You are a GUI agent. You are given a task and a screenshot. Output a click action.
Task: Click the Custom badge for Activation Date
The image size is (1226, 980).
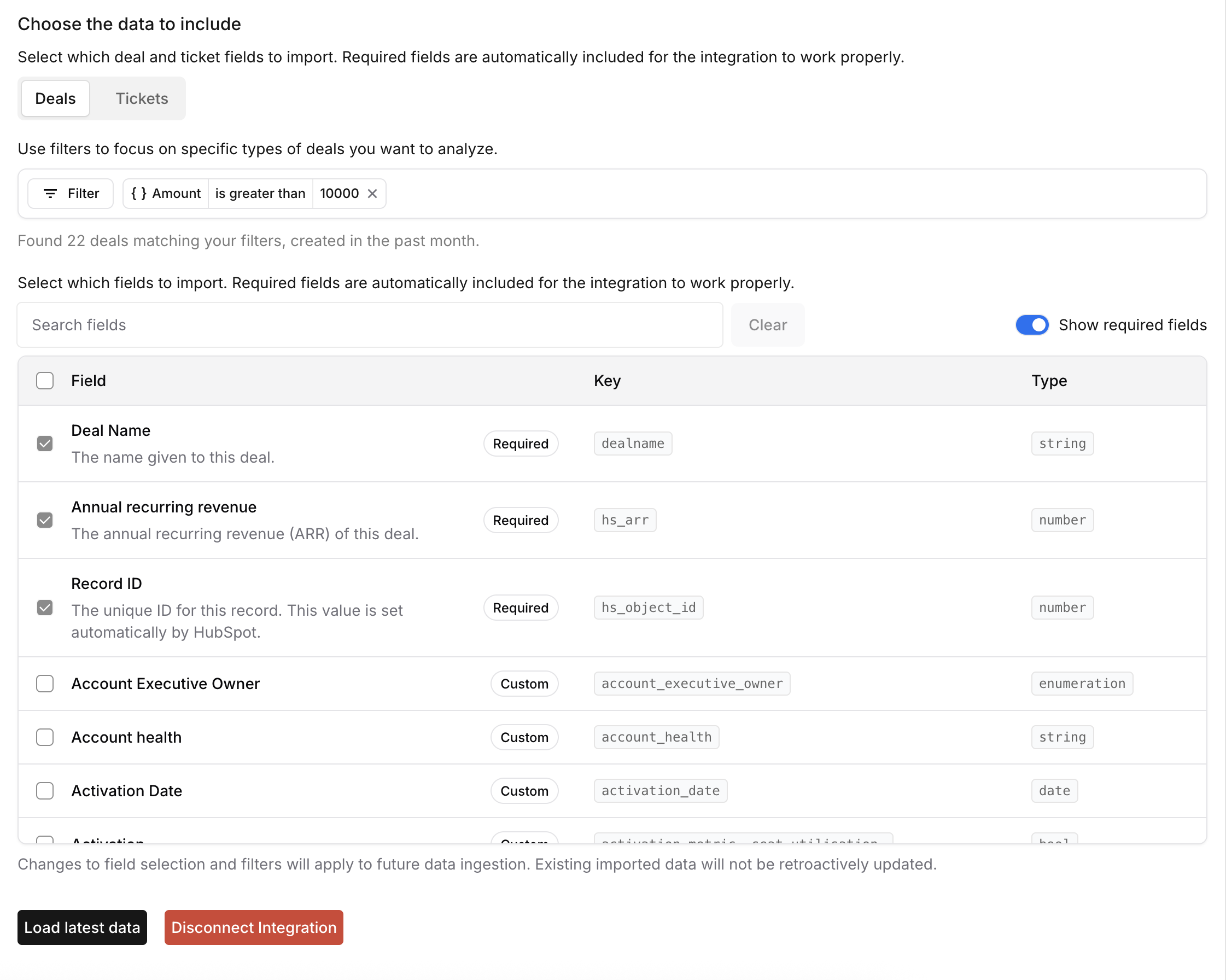(524, 791)
